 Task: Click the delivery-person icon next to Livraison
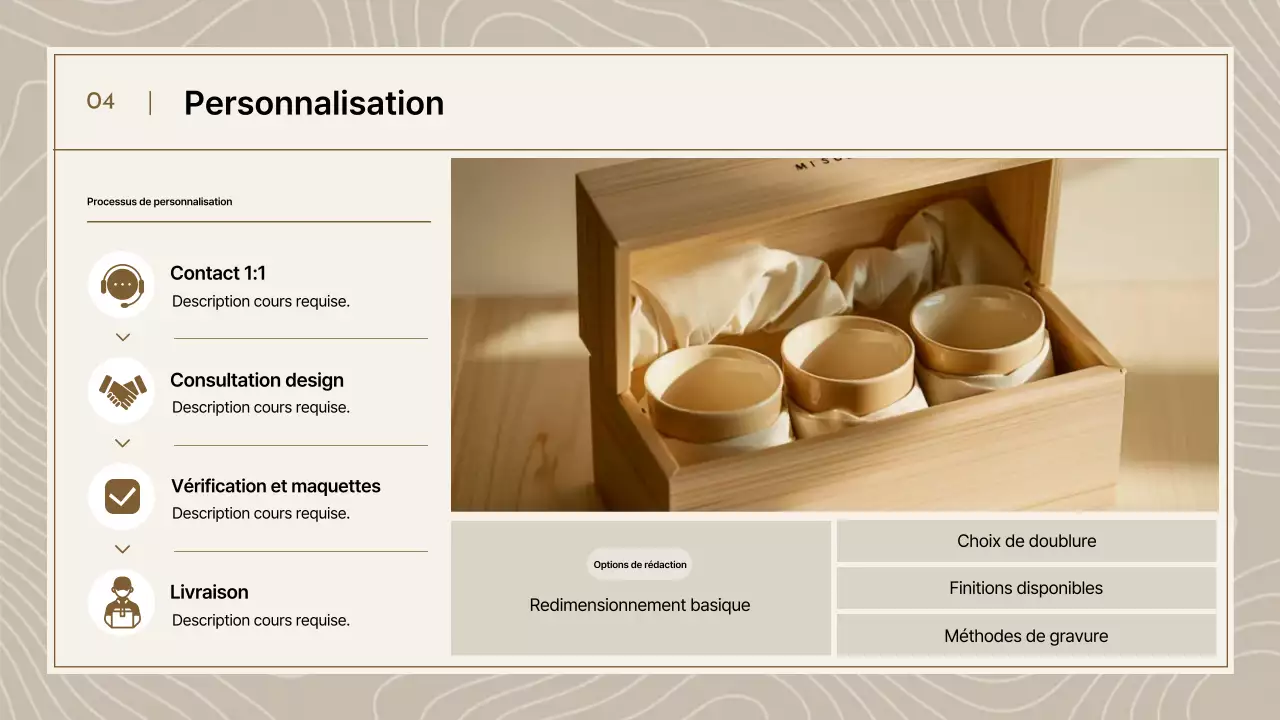click(121, 602)
